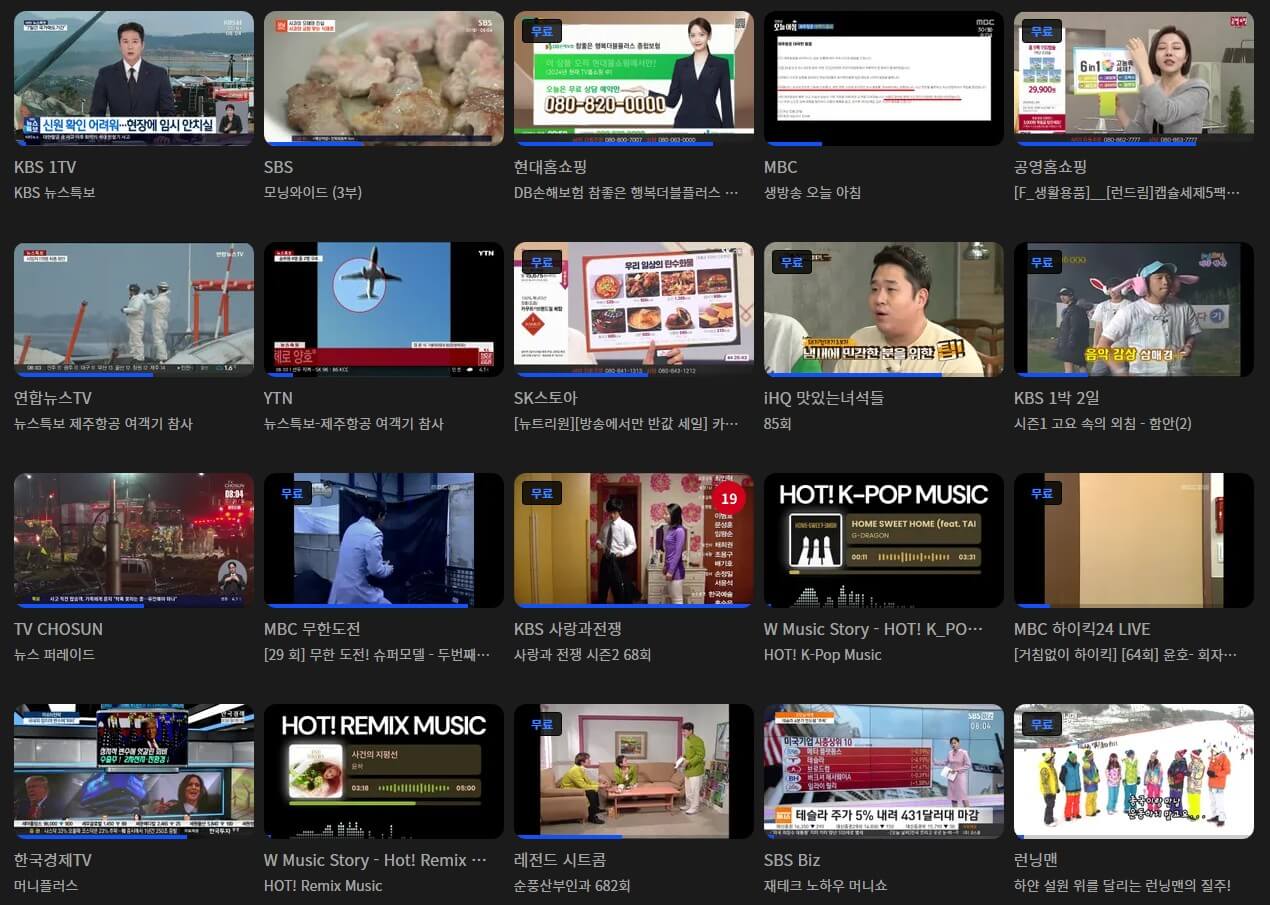This screenshot has width=1270, height=905.
Task: Click the 무료 badge on MBC 하이킥24 LIVE
Action: coord(1041,493)
